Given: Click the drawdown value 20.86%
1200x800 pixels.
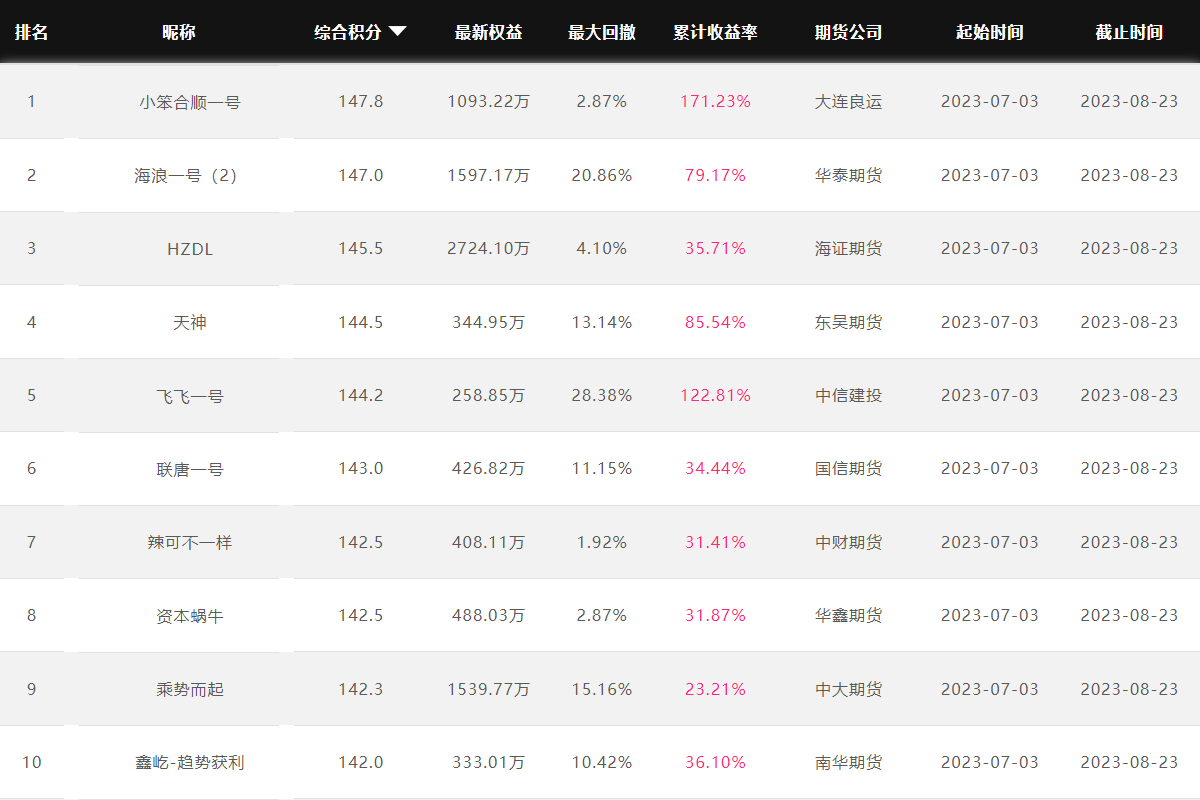Looking at the screenshot, I should pyautogui.click(x=602, y=175).
